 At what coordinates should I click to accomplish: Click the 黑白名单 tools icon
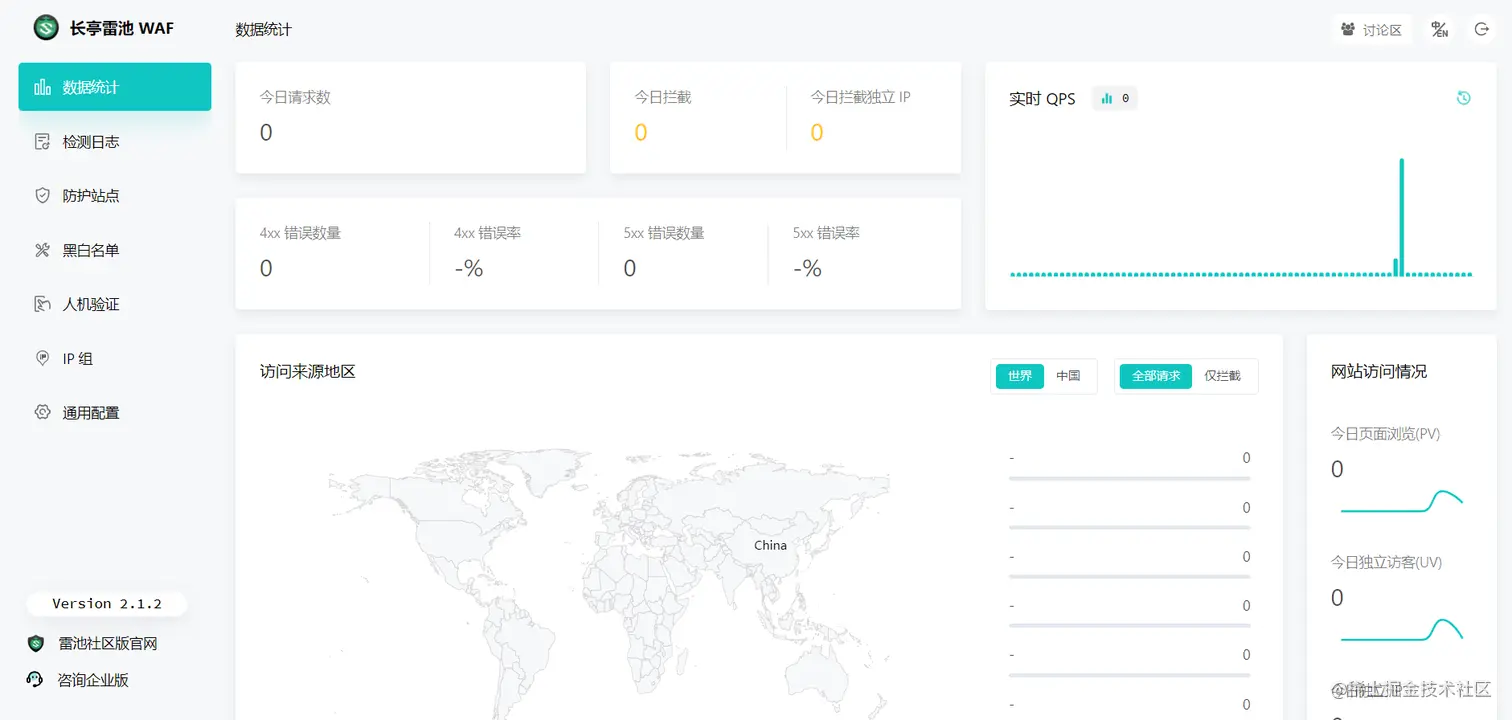[x=42, y=250]
